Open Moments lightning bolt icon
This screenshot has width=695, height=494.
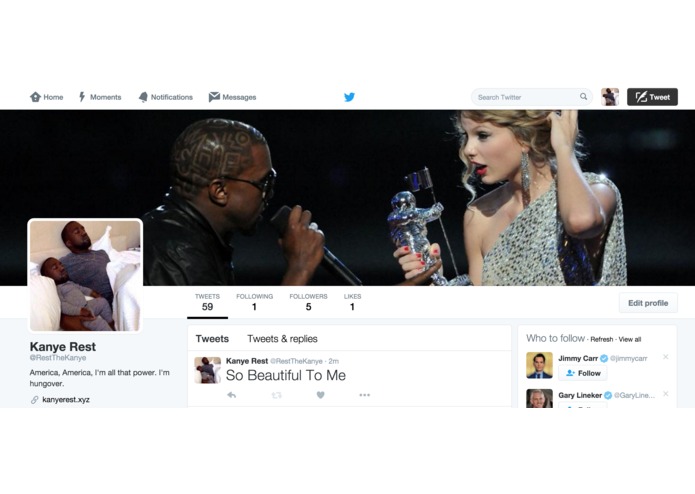pos(82,97)
